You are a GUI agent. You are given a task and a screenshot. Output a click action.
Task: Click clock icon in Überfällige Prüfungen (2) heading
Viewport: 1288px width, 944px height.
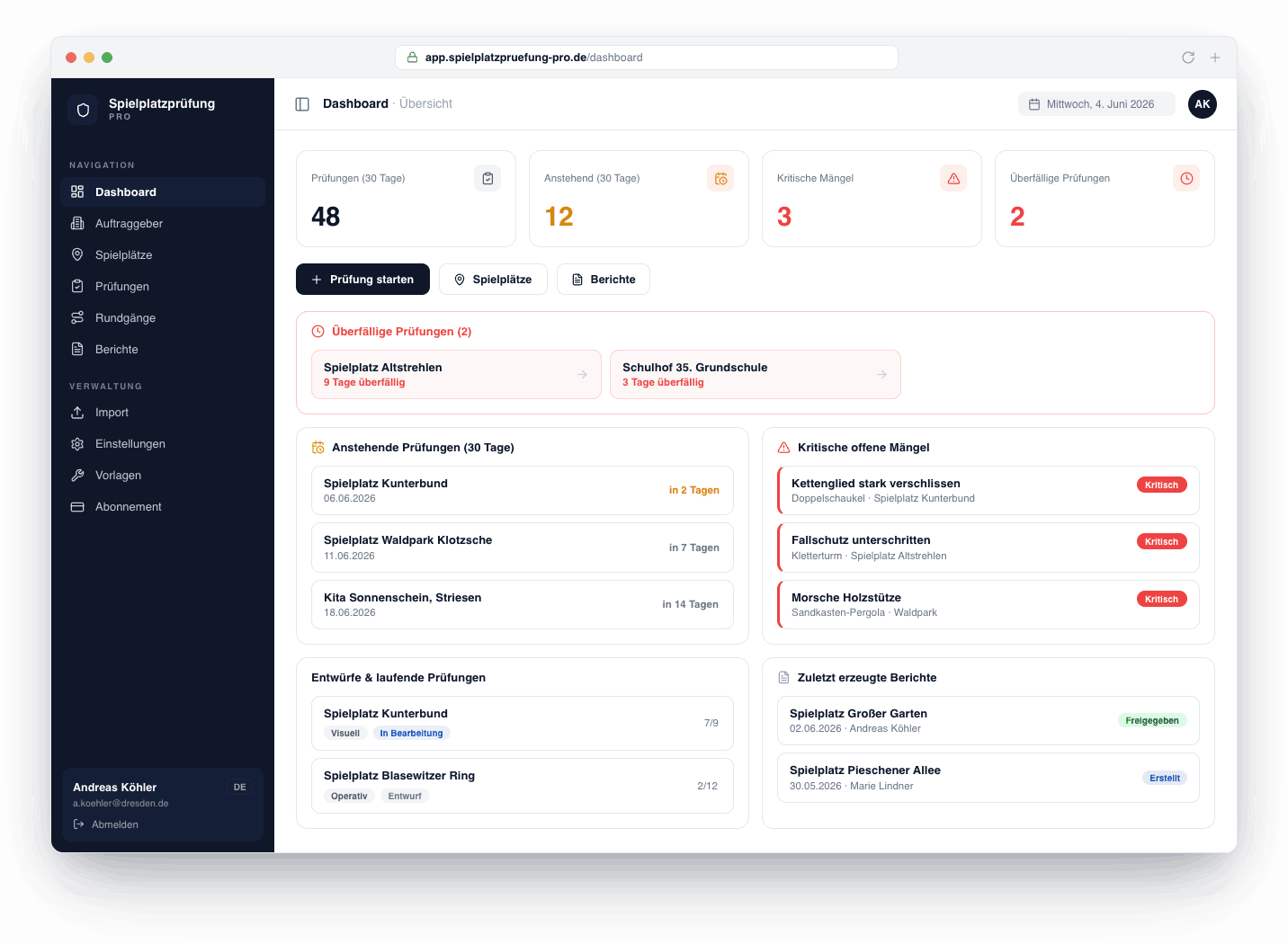pos(318,332)
